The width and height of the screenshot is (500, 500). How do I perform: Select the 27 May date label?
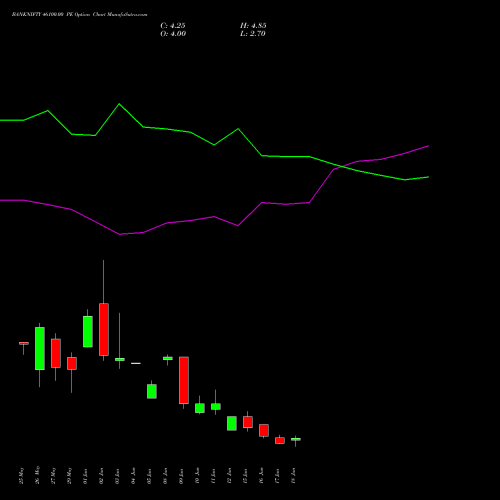54,475
